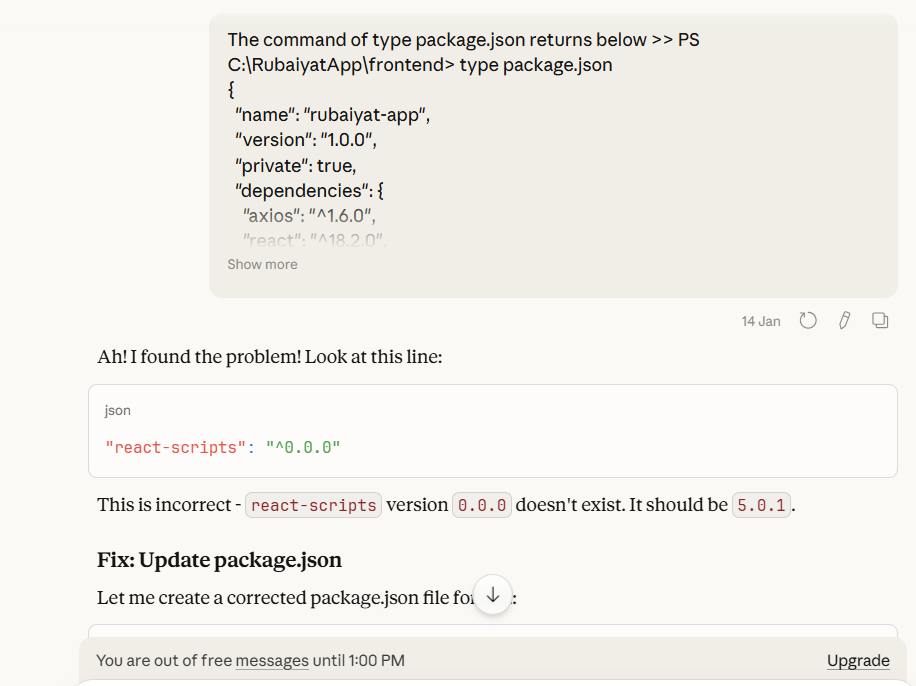Click the retry message icon

(808, 321)
